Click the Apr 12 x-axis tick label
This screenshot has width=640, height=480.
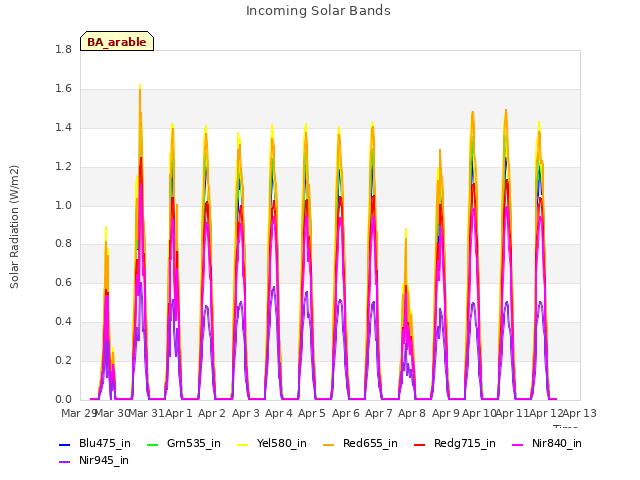pyautogui.click(x=546, y=413)
